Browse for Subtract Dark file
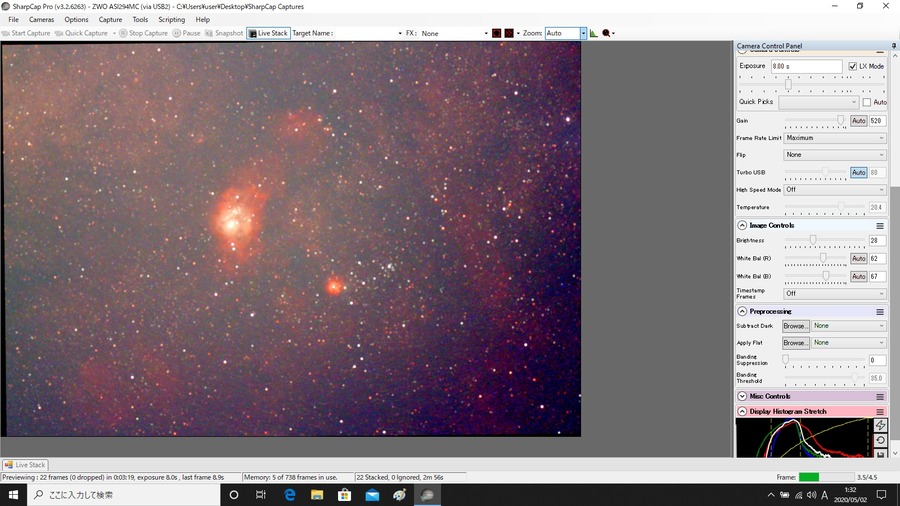Screen dimensions: 900x506 (x=796, y=326)
